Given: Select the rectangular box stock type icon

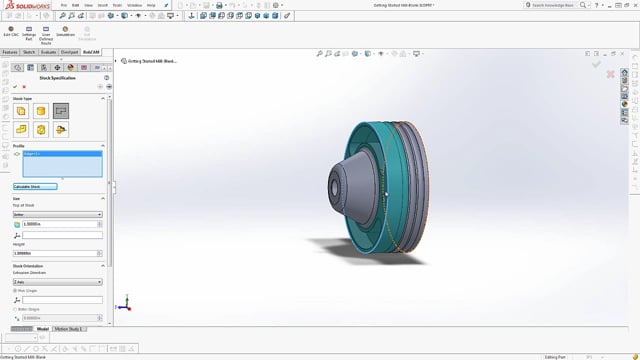Looking at the screenshot, I should click(21, 111).
